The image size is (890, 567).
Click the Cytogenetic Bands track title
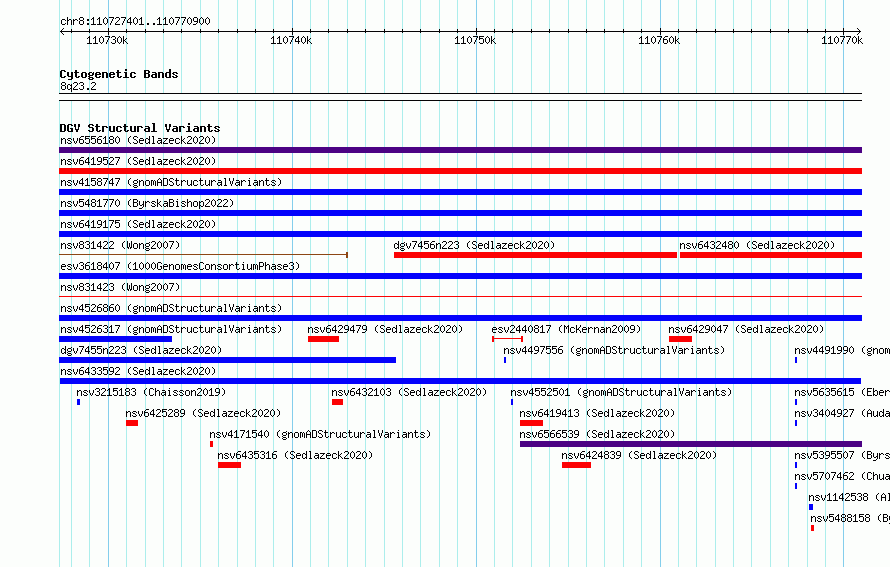point(119,74)
